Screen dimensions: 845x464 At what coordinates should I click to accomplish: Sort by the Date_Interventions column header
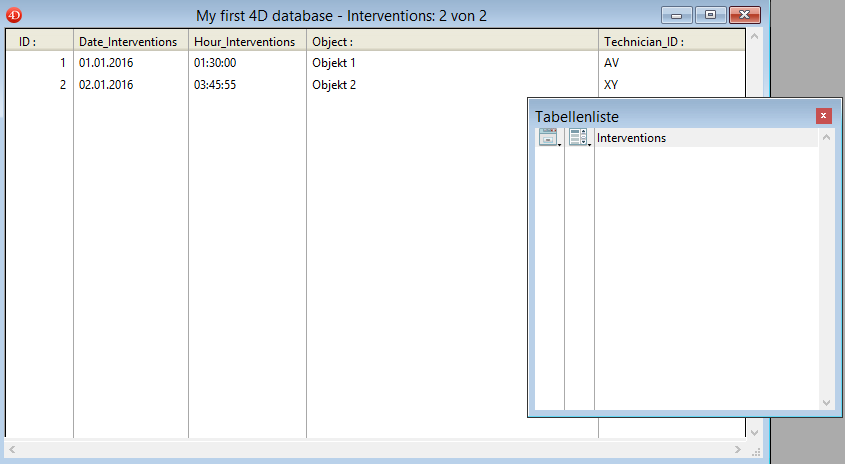128,42
